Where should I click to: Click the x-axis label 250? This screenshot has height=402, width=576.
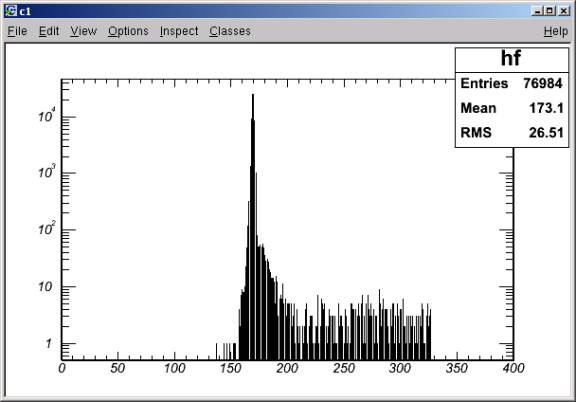pyautogui.click(x=344, y=368)
